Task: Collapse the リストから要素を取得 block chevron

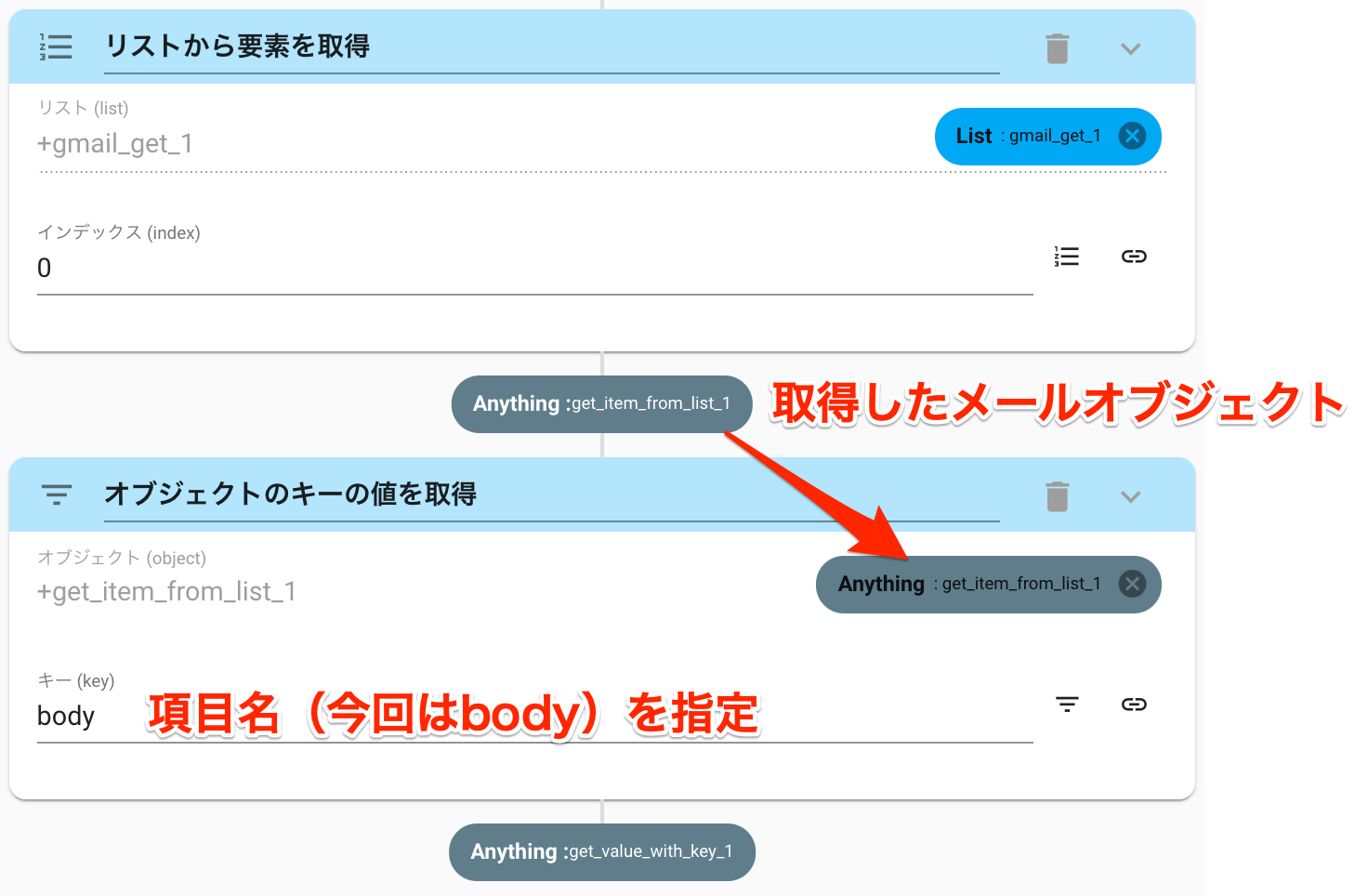Action: 1130,48
